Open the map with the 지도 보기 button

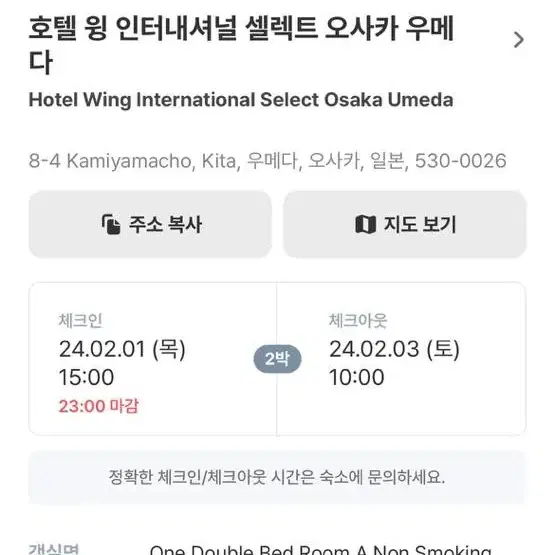405,224
